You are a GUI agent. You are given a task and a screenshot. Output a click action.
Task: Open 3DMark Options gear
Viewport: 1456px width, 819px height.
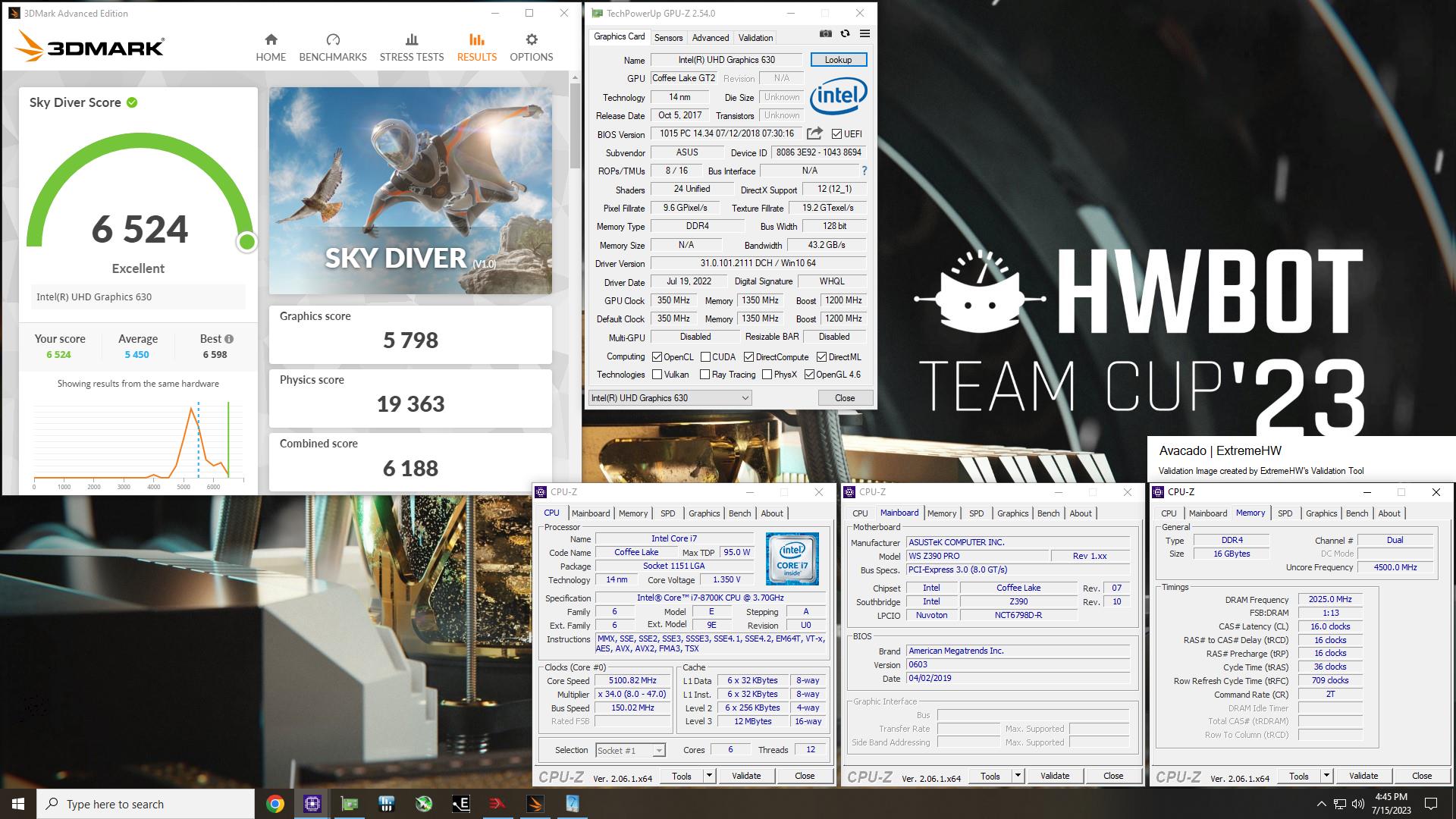(x=532, y=40)
